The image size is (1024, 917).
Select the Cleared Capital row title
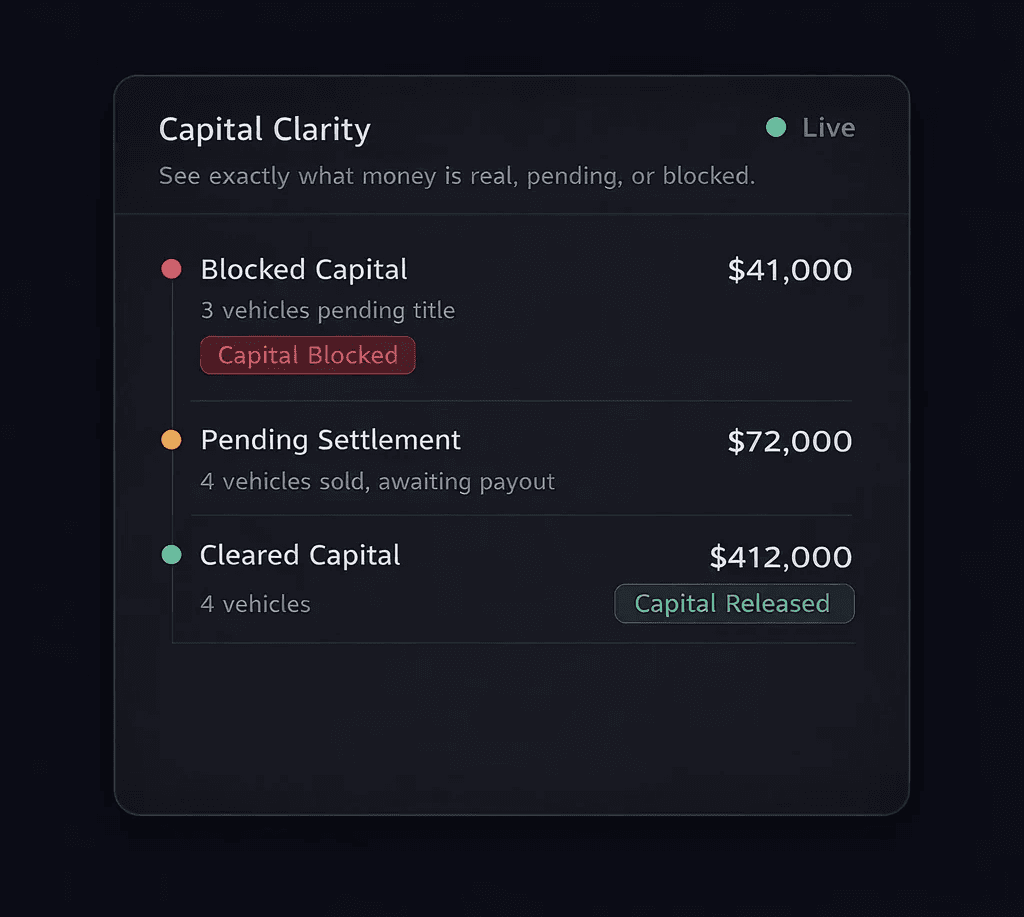[300, 556]
